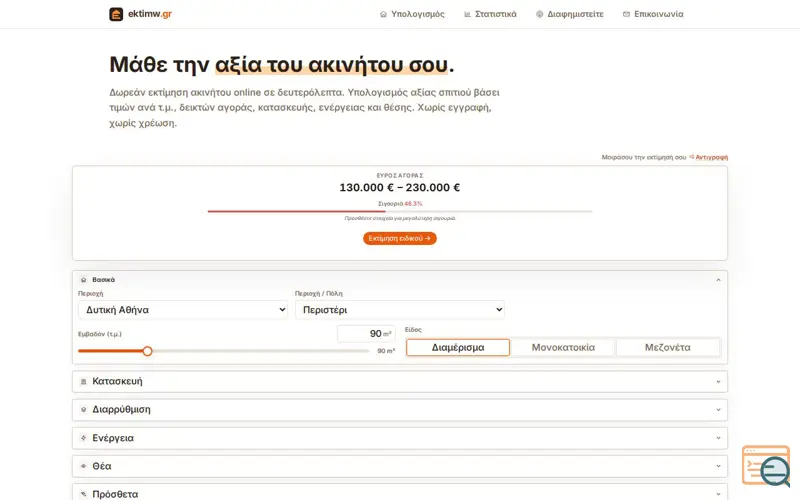Viewport: 800px width, 500px height.
Task: Click the Εκτίμηση ειδικού button
Action: click(399, 238)
